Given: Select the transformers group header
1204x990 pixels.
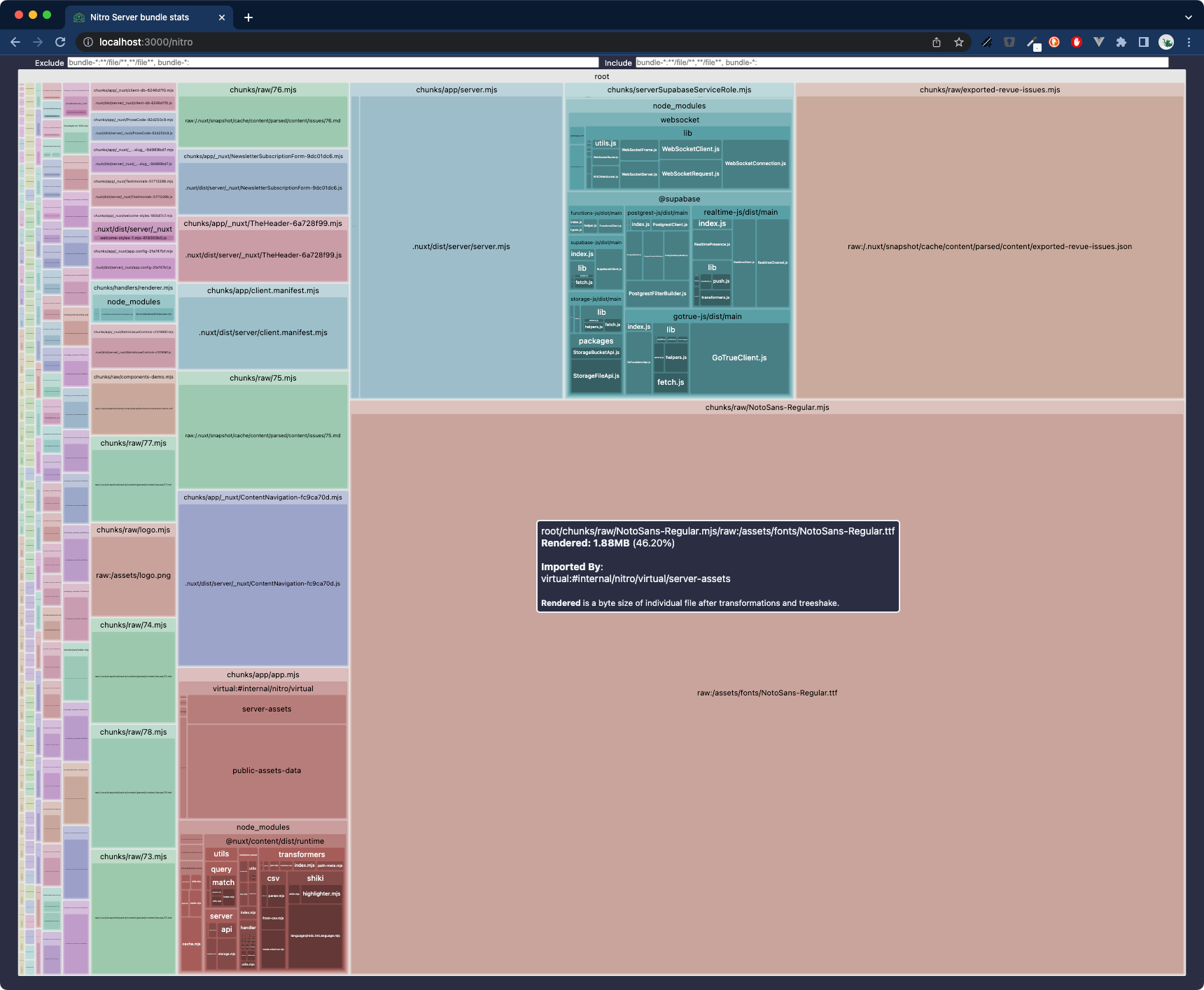Looking at the screenshot, I should pyautogui.click(x=302, y=854).
